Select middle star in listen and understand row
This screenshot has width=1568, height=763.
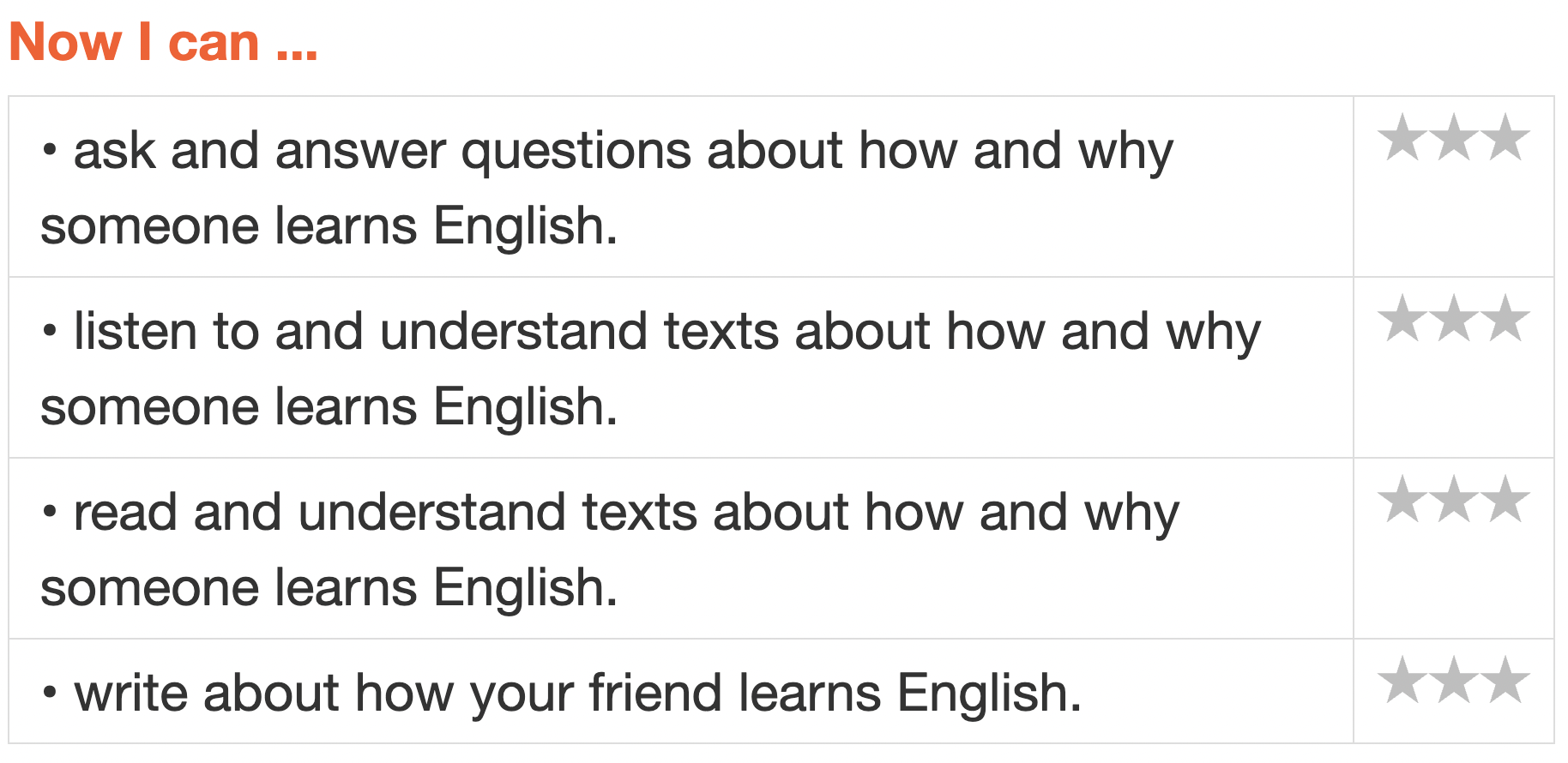(1455, 320)
